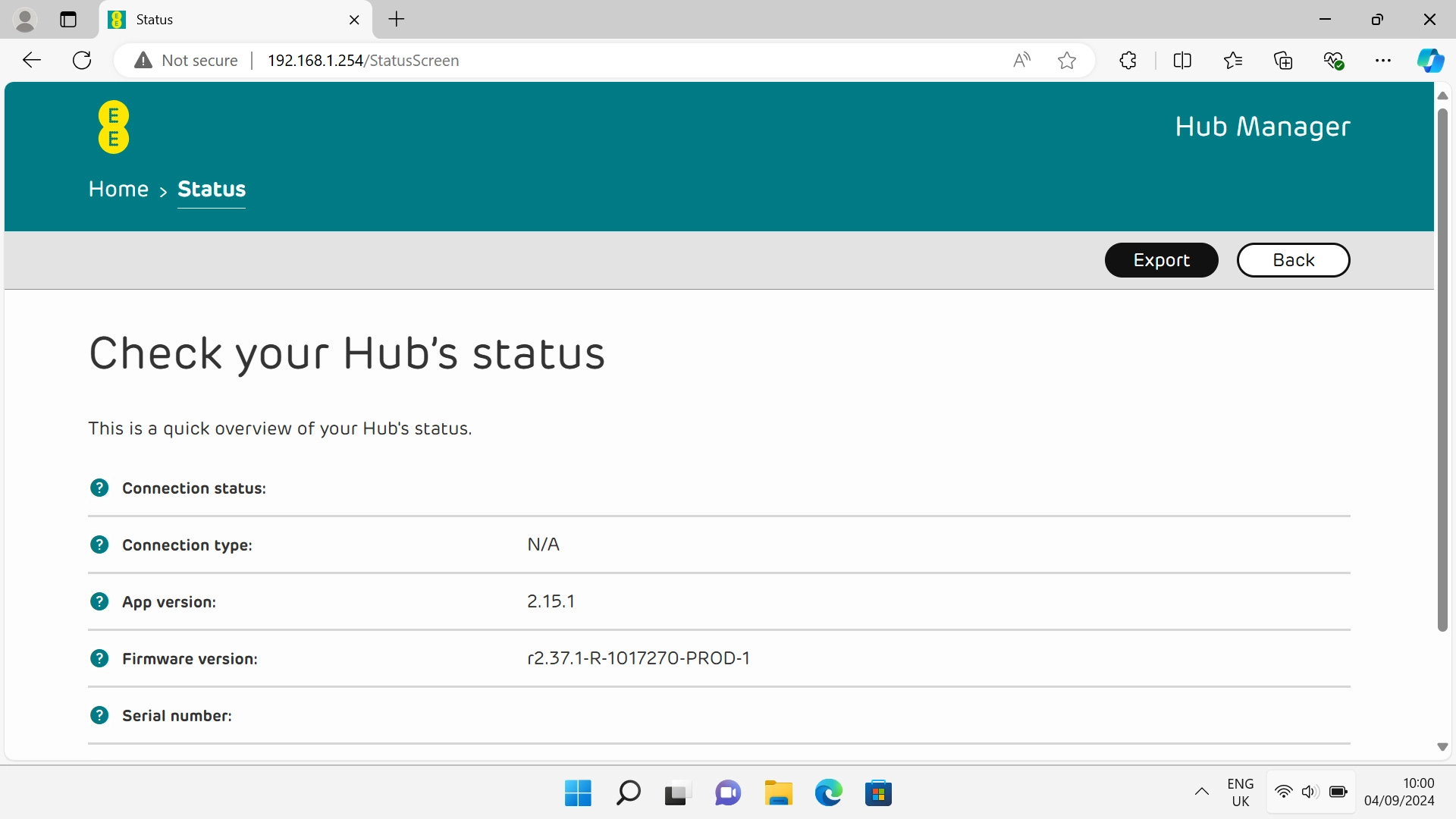
Task: Click the Export button
Action: (1161, 259)
